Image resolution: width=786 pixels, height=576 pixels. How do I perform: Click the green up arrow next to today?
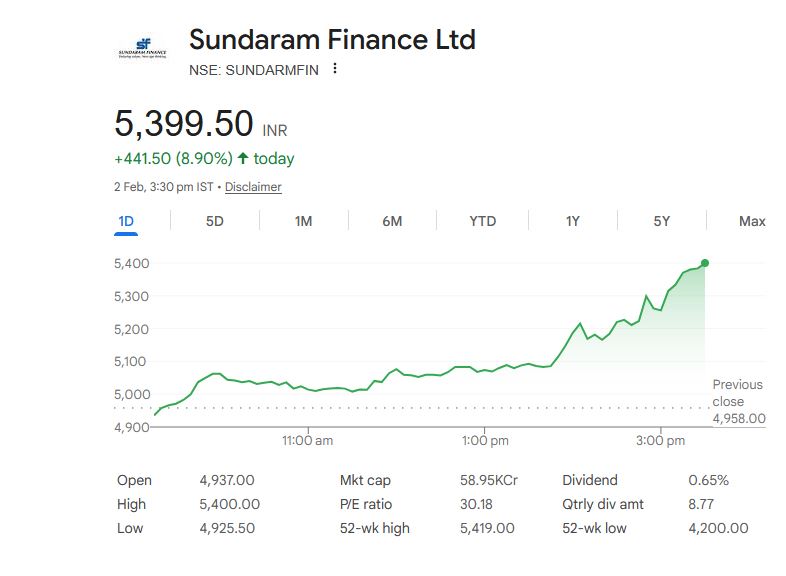(x=243, y=158)
